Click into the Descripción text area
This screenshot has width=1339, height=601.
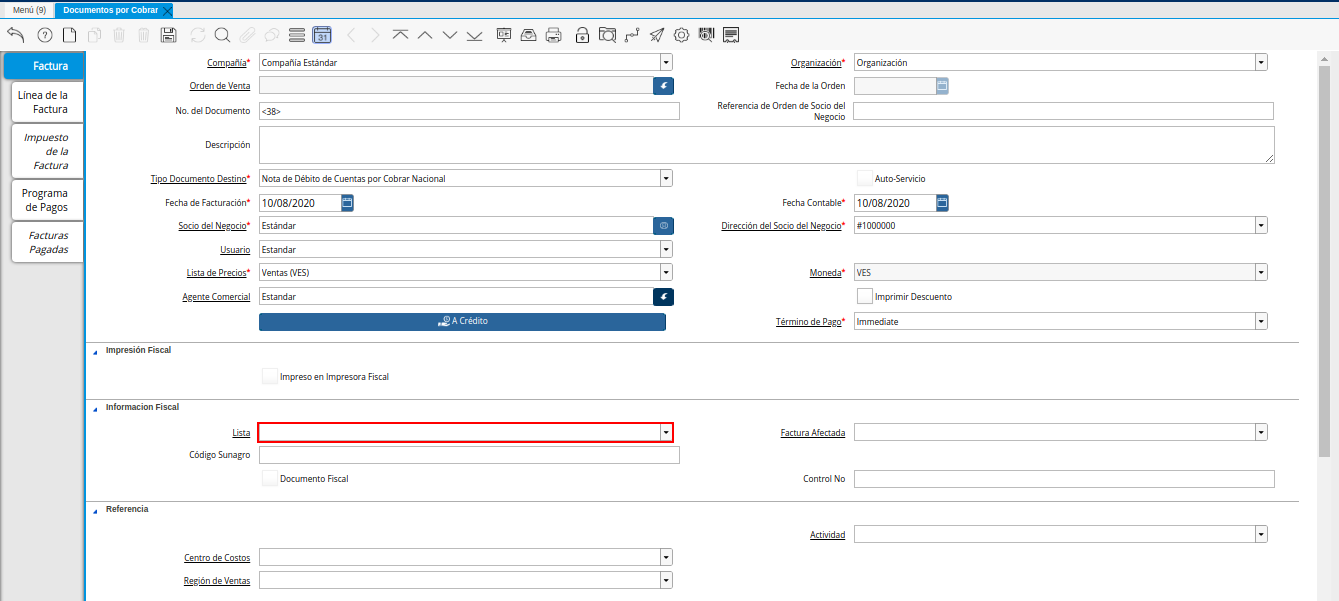point(766,145)
